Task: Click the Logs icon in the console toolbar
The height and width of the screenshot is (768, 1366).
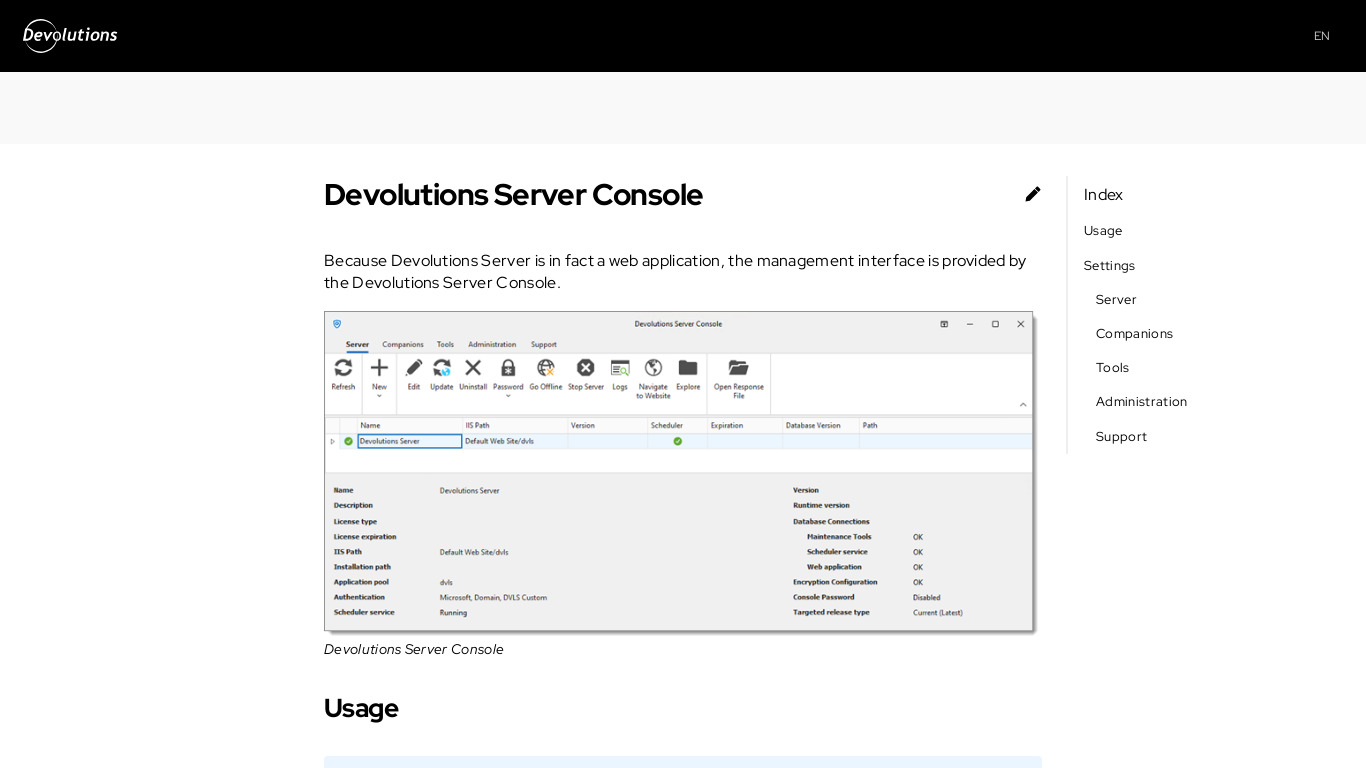Action: [620, 368]
